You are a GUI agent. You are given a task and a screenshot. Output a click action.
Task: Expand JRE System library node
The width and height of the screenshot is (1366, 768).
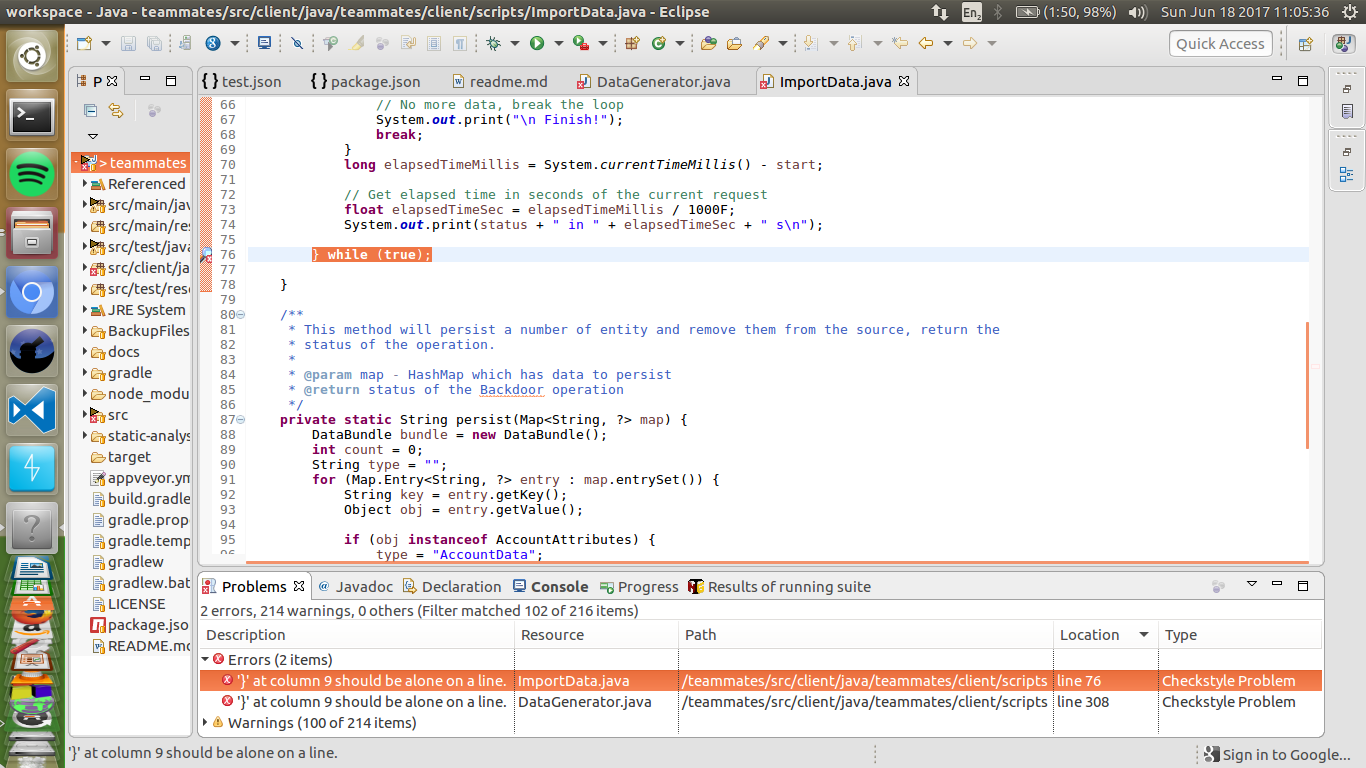tap(85, 310)
